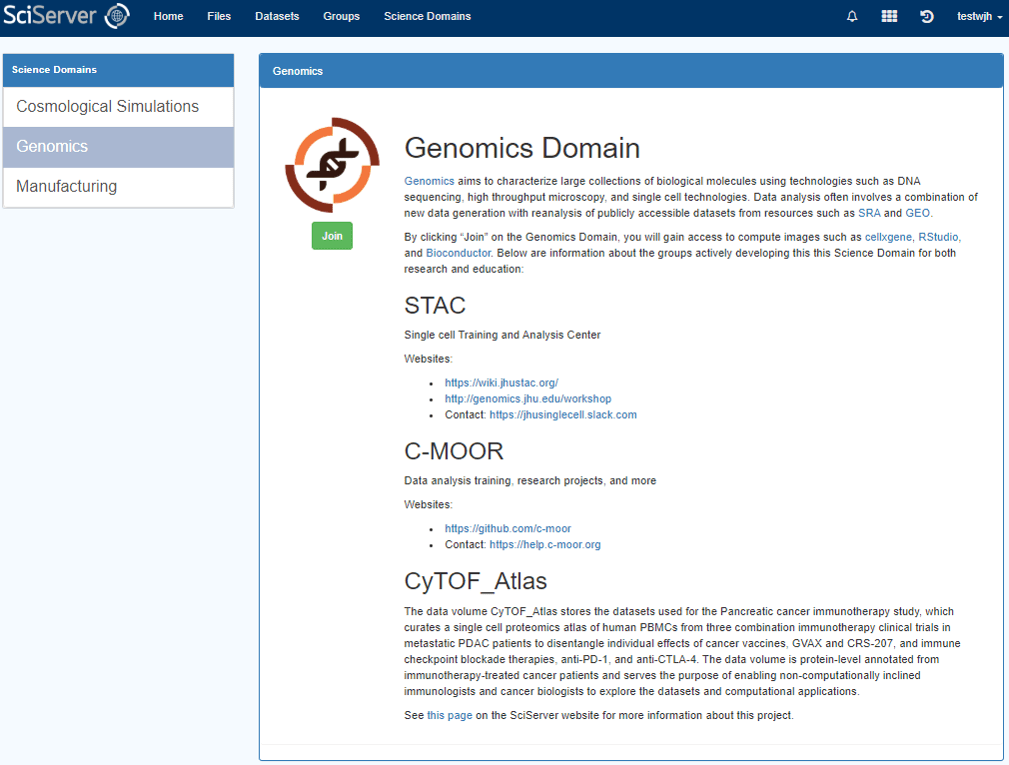Open the Files menu item
The width and height of the screenshot is (1009, 765).
tap(219, 17)
